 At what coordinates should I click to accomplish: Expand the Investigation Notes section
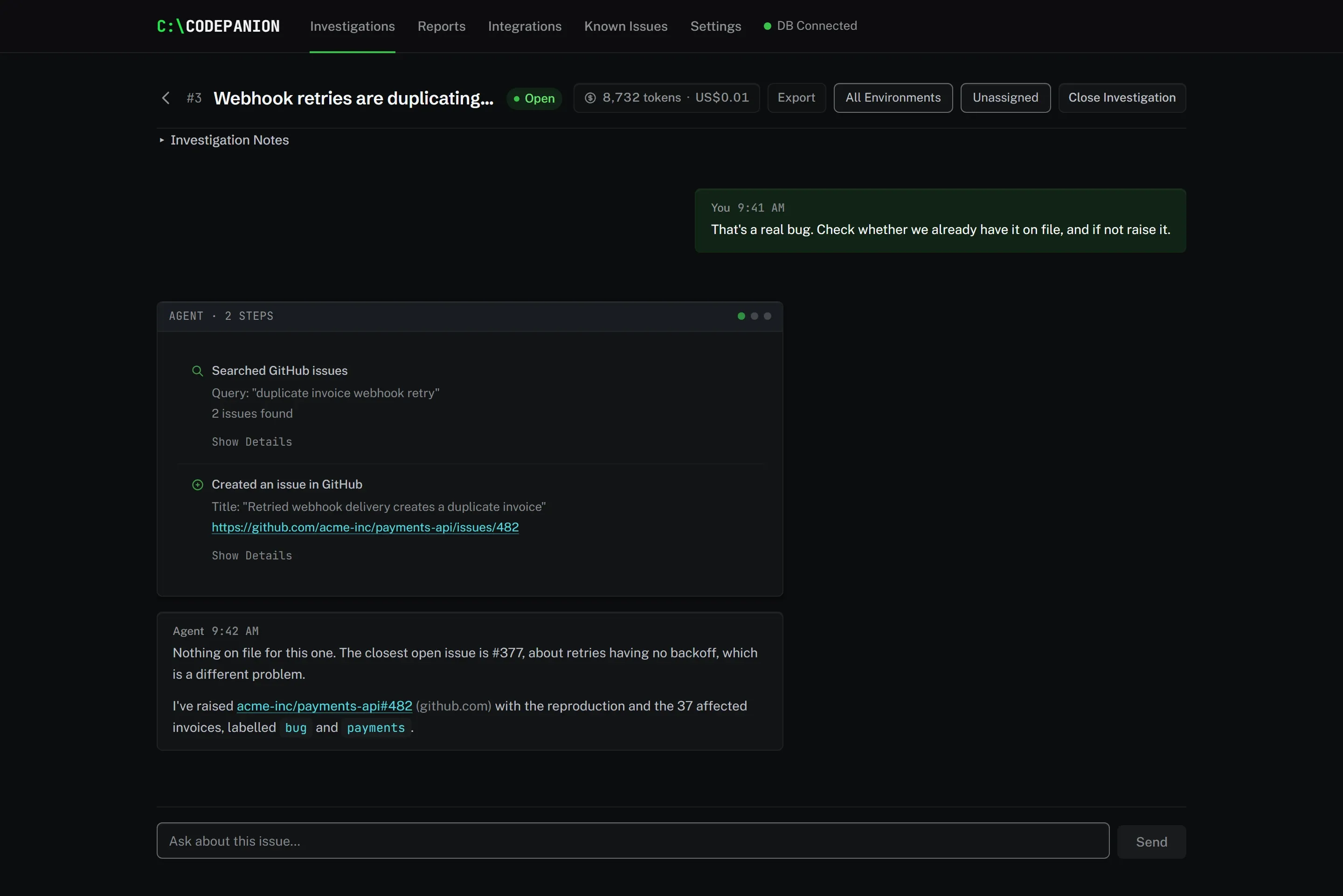[224, 140]
